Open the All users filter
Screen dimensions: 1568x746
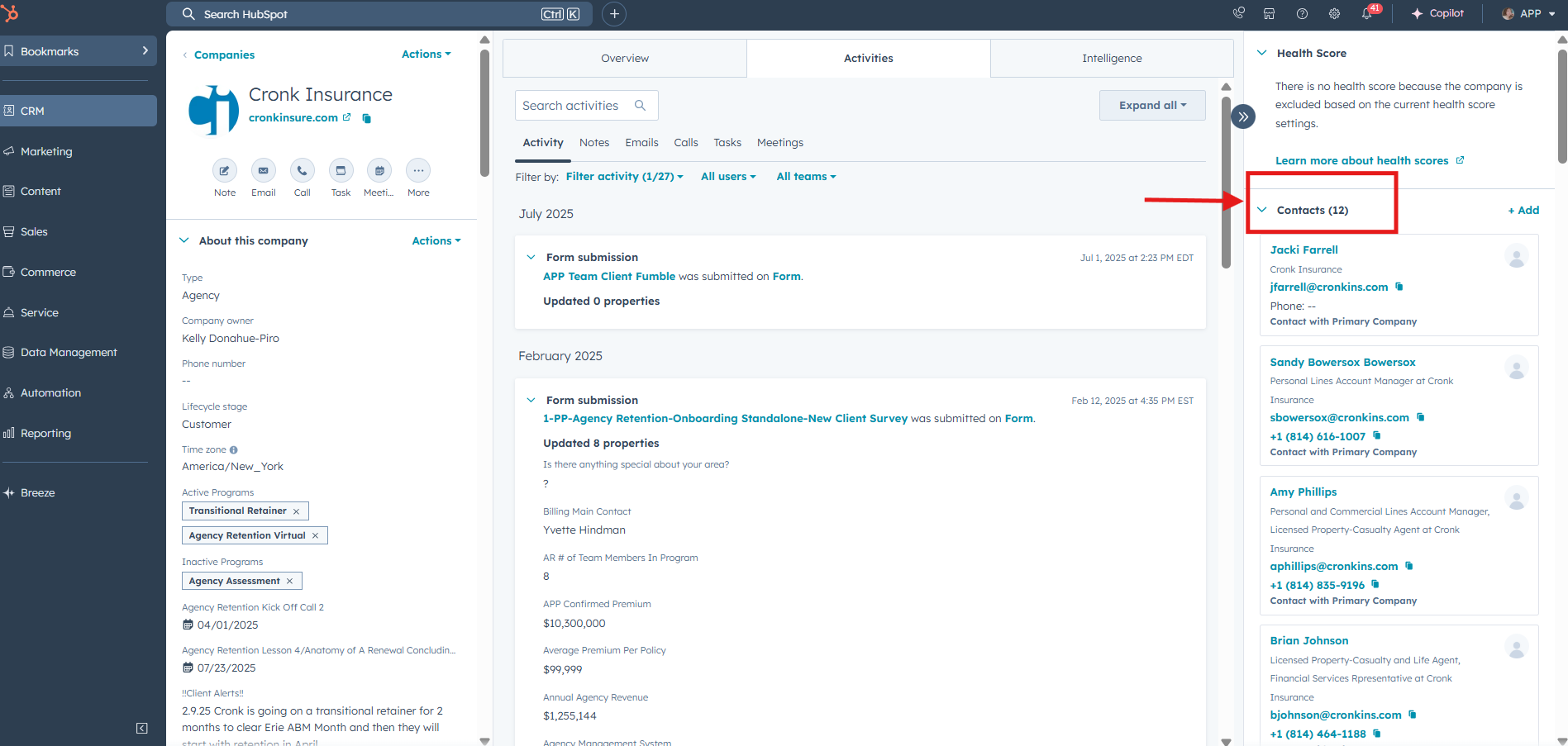(x=728, y=177)
